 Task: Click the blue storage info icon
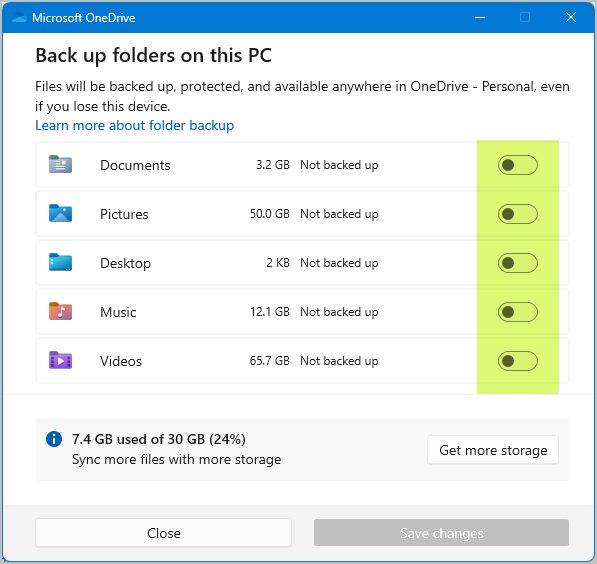pyautogui.click(x=54, y=439)
